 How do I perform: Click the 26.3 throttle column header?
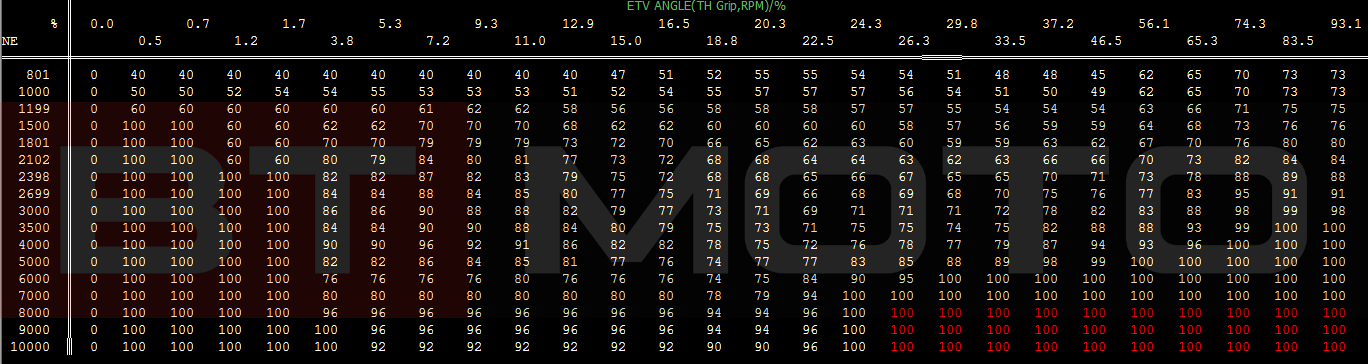914,41
